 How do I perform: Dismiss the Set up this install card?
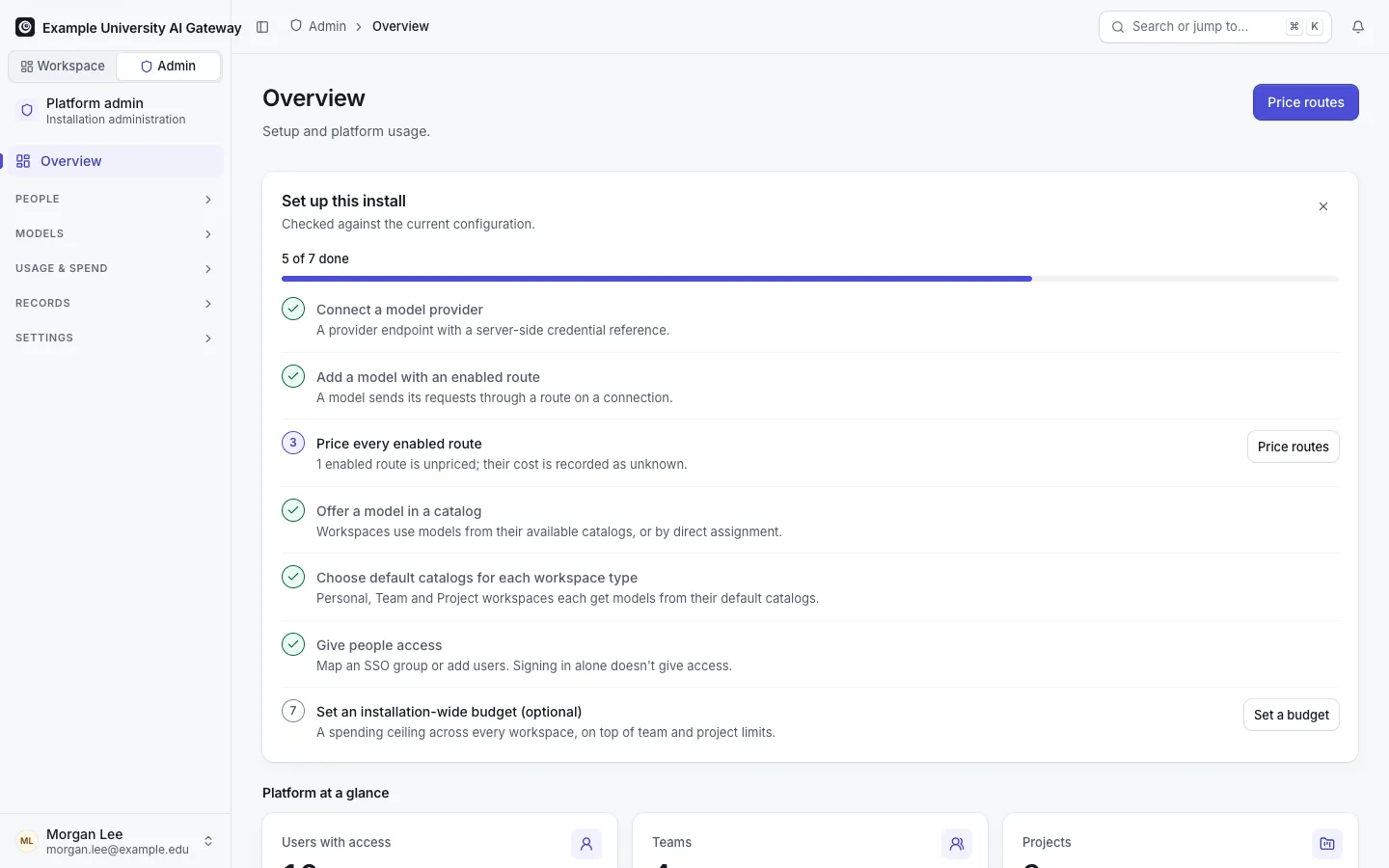click(1323, 206)
